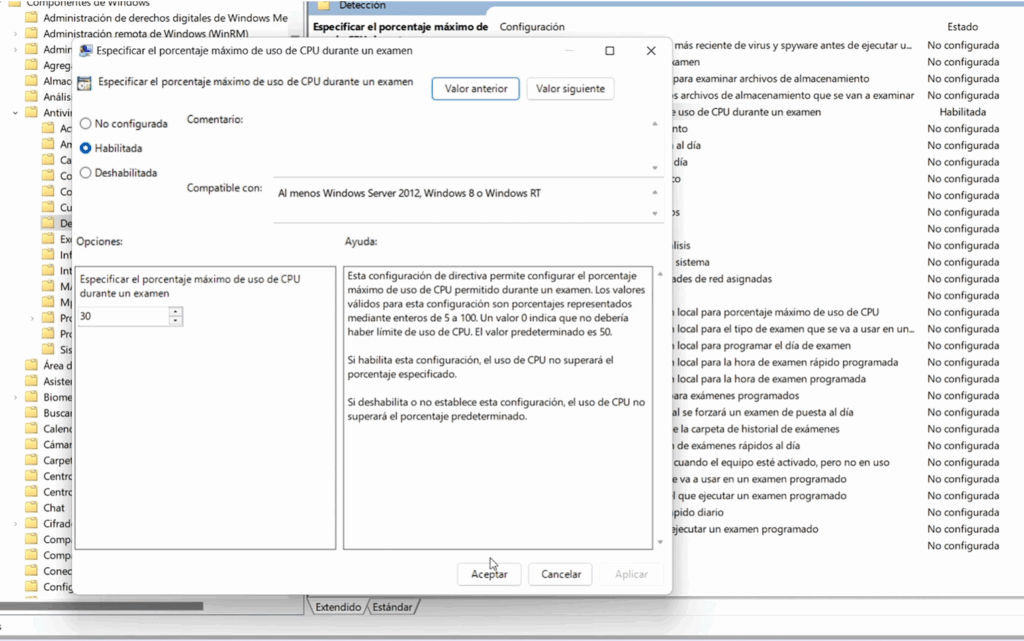Click inside the 'Comentario' text box
The image size is (1024, 641).
tap(460, 145)
